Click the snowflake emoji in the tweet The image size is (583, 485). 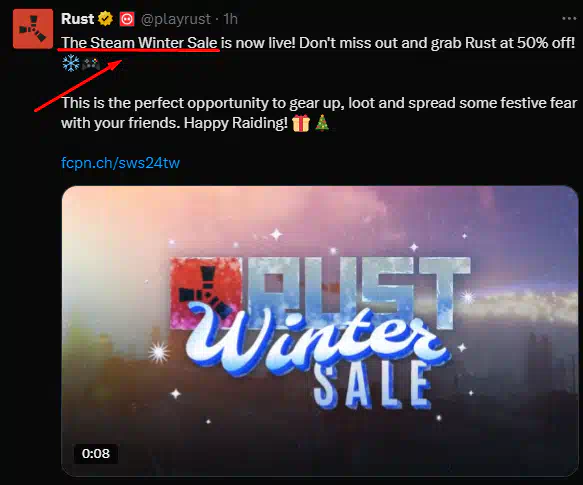pos(71,63)
